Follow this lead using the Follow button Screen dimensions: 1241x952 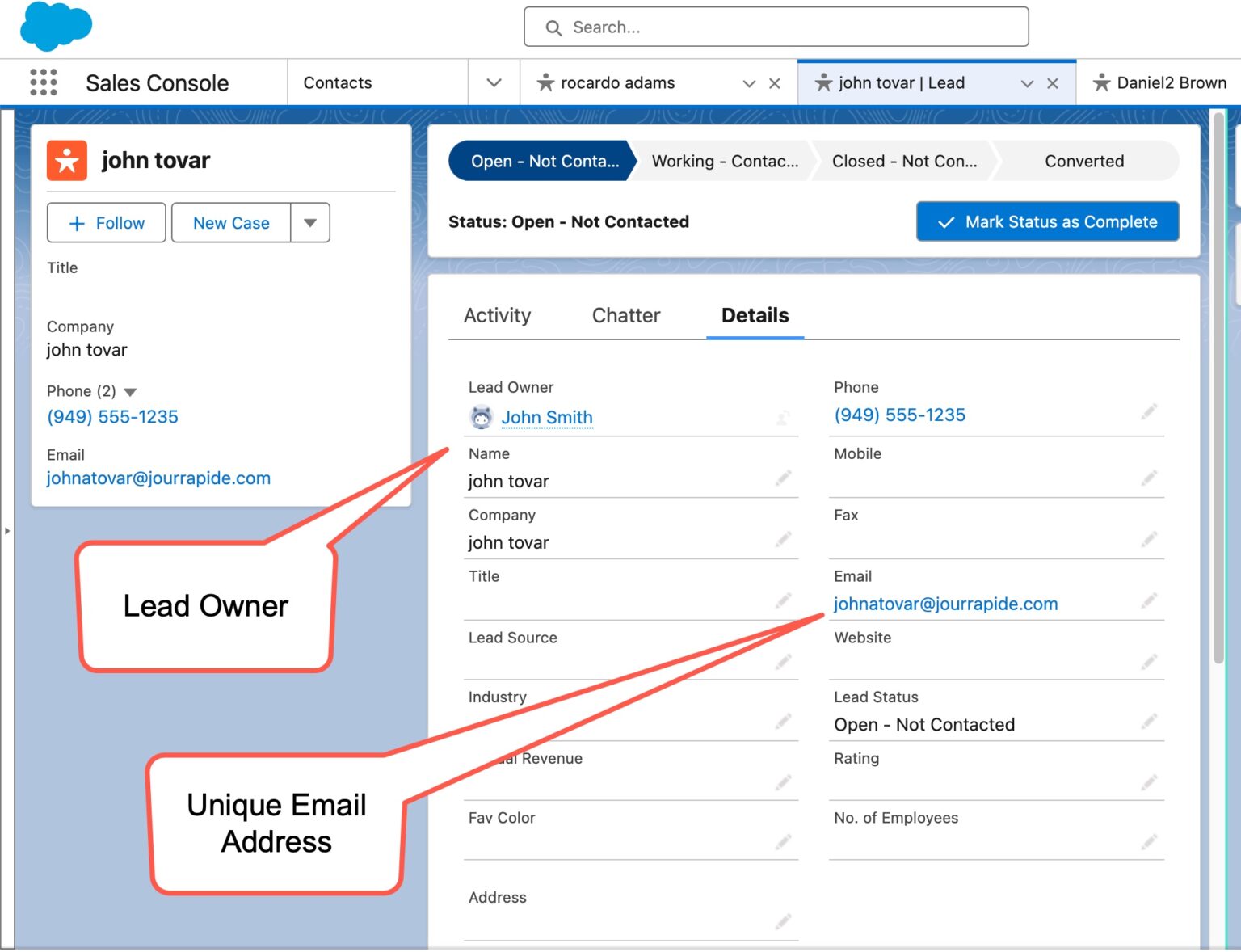[x=106, y=222]
